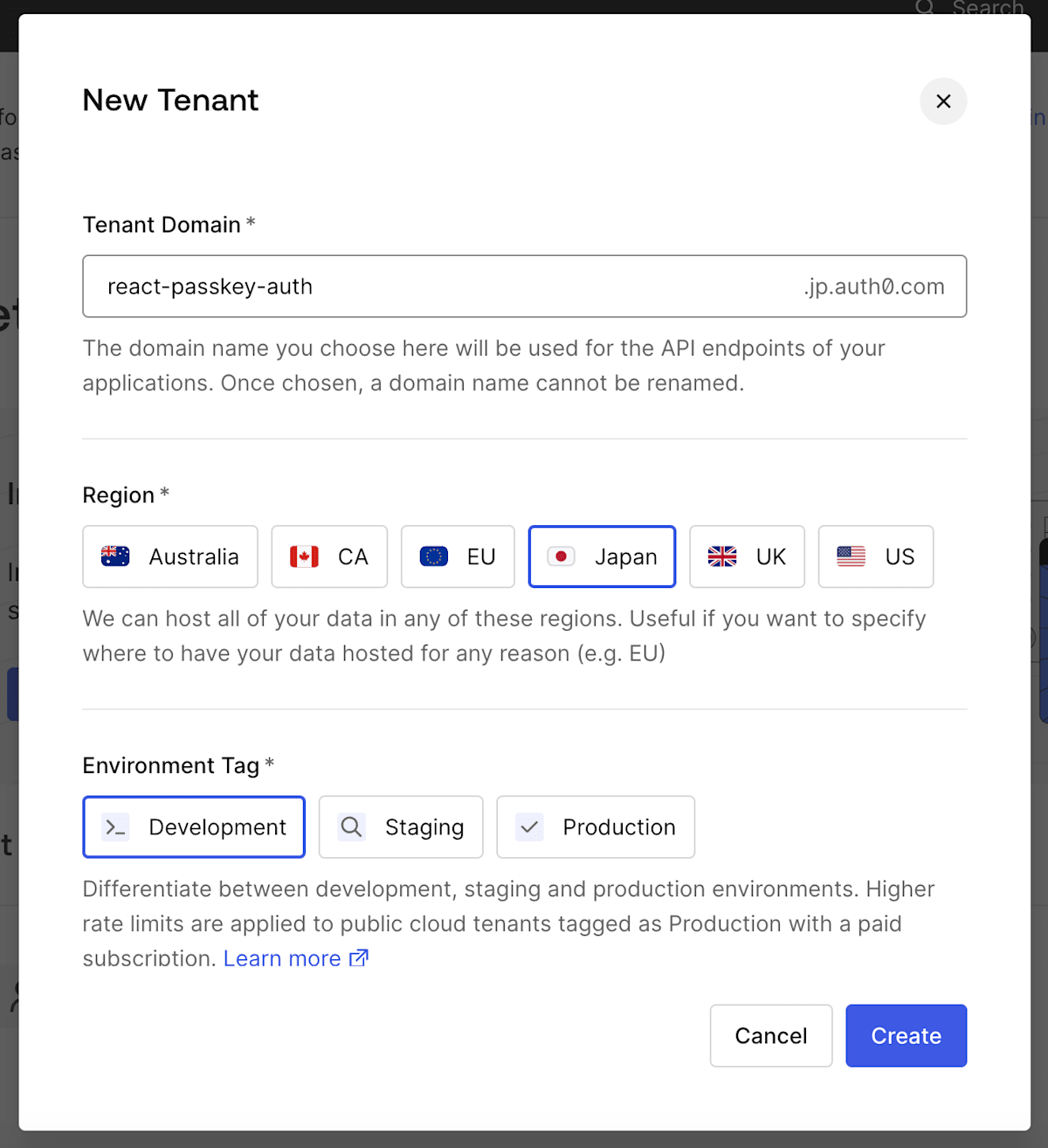Click into the Tenant Domain field
1048x1148 pixels.
coord(437,287)
